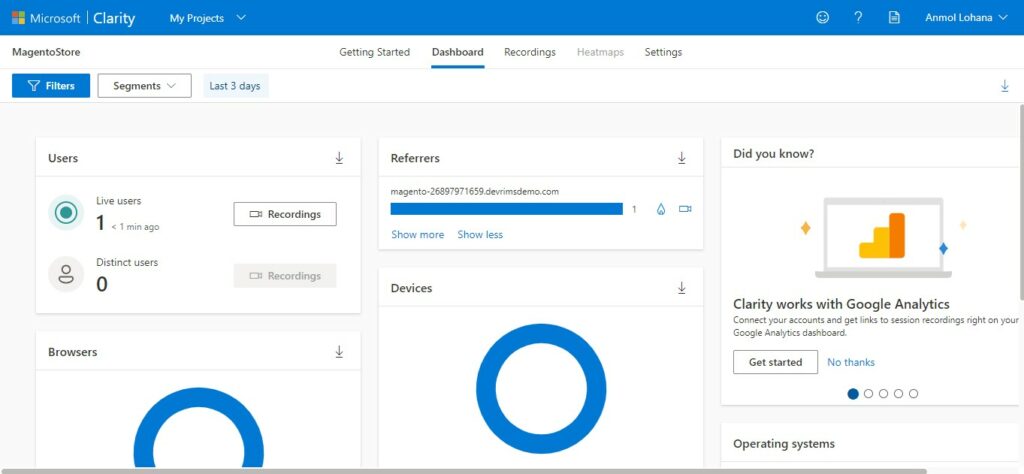Open heatmap flame icon for referrer
The image size is (1024, 474).
661,209
